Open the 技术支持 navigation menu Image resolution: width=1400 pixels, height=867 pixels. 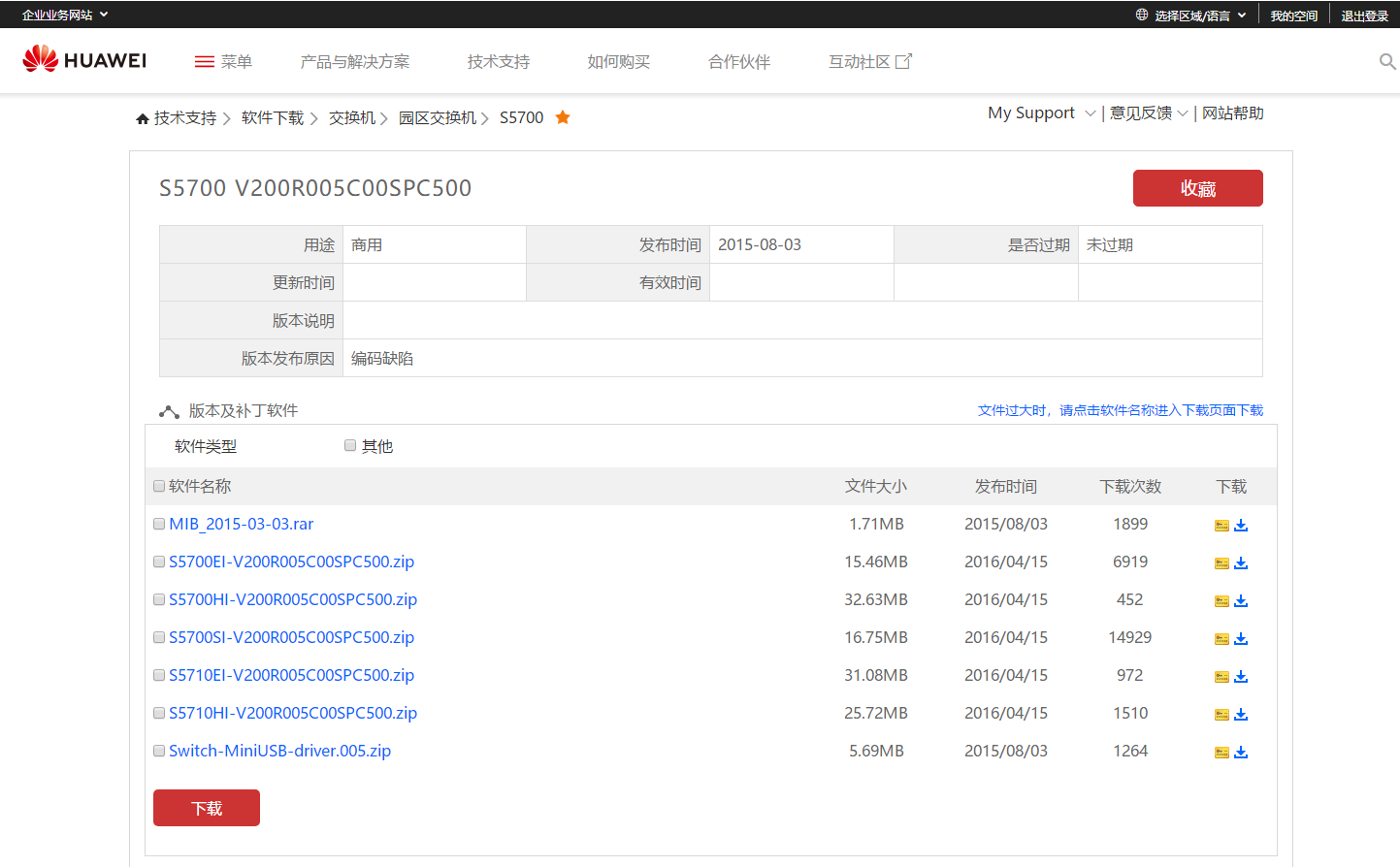499,61
